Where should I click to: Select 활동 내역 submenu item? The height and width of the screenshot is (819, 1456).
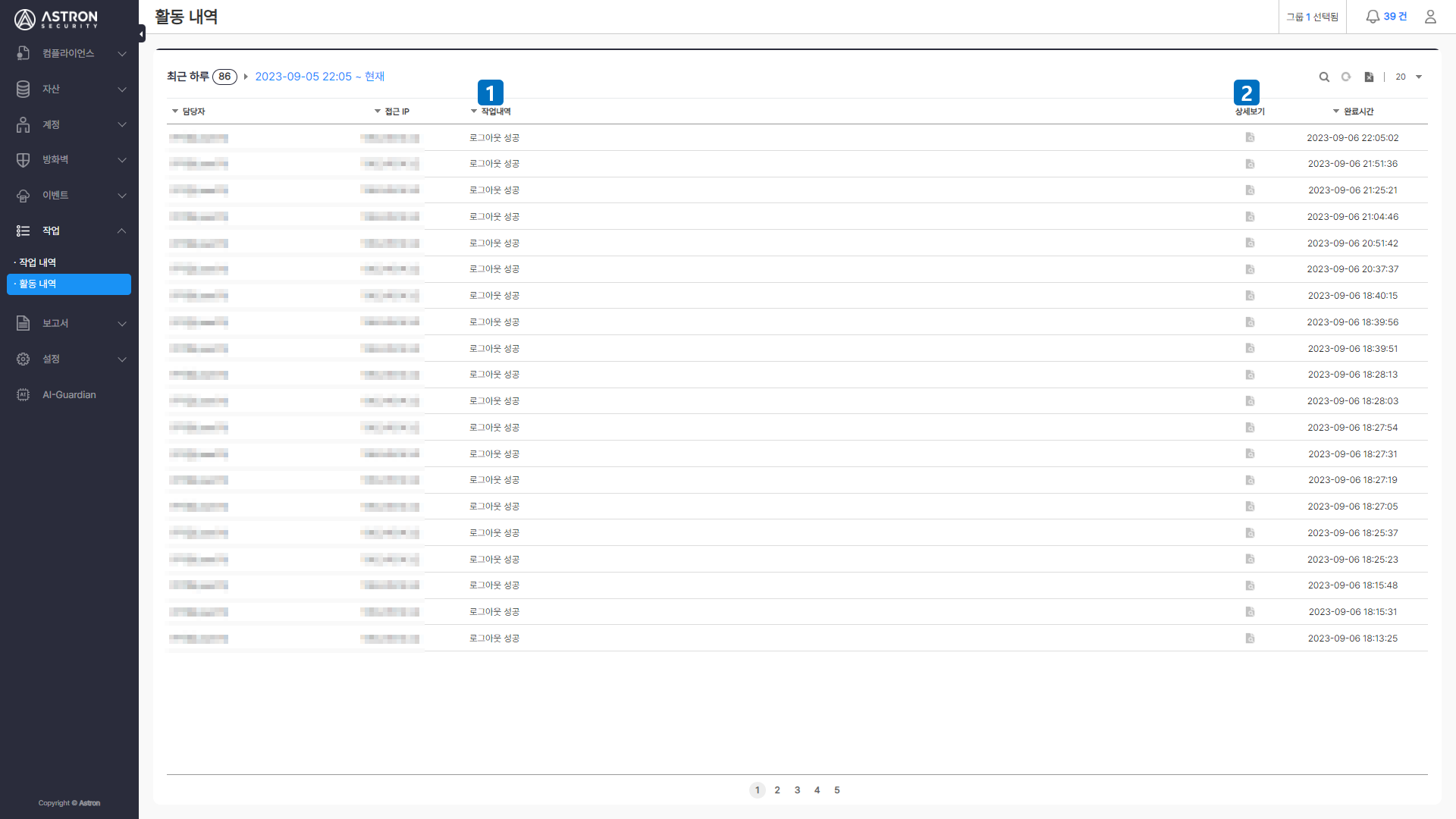pyautogui.click(x=69, y=284)
